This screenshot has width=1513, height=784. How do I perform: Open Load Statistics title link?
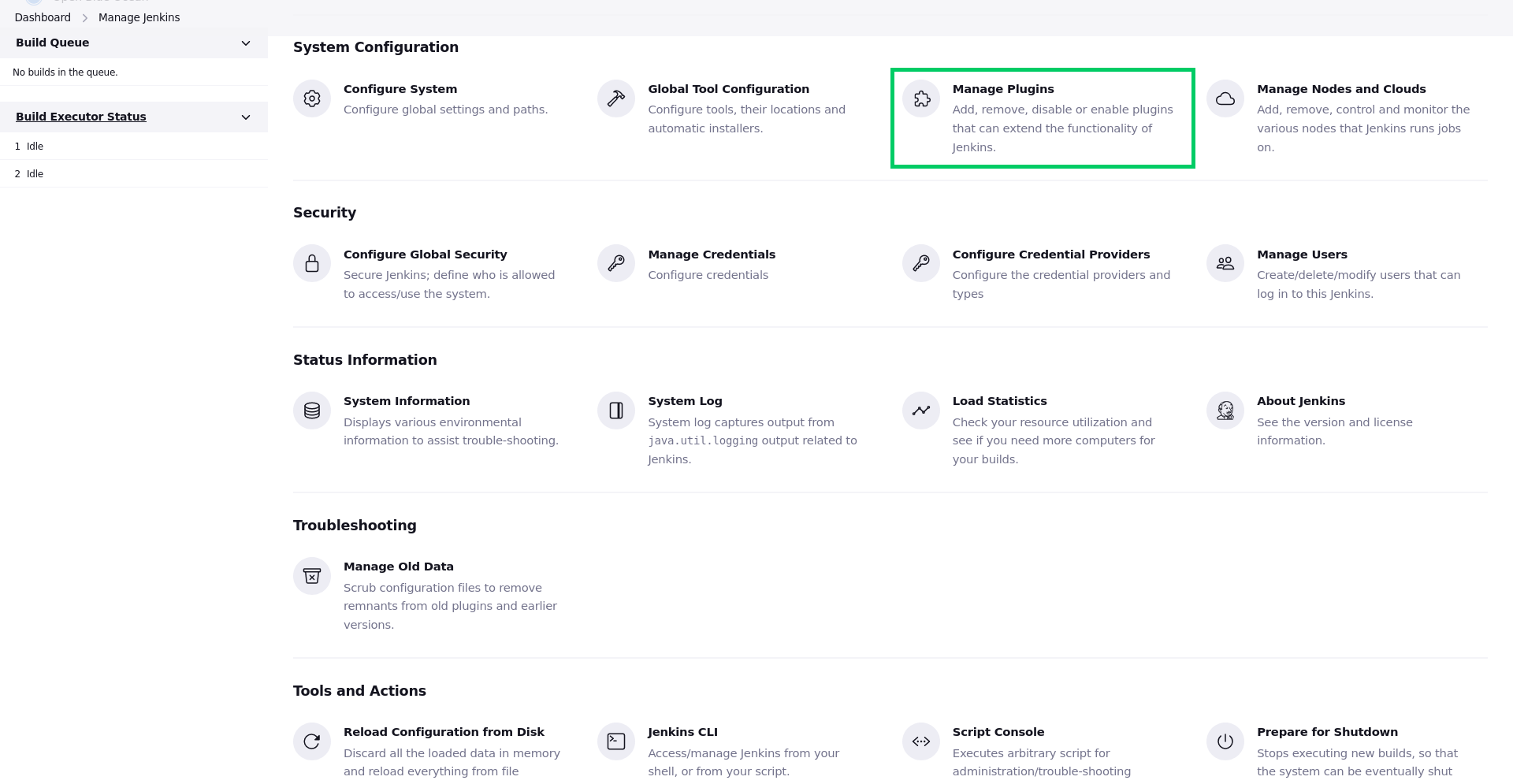[x=999, y=401]
